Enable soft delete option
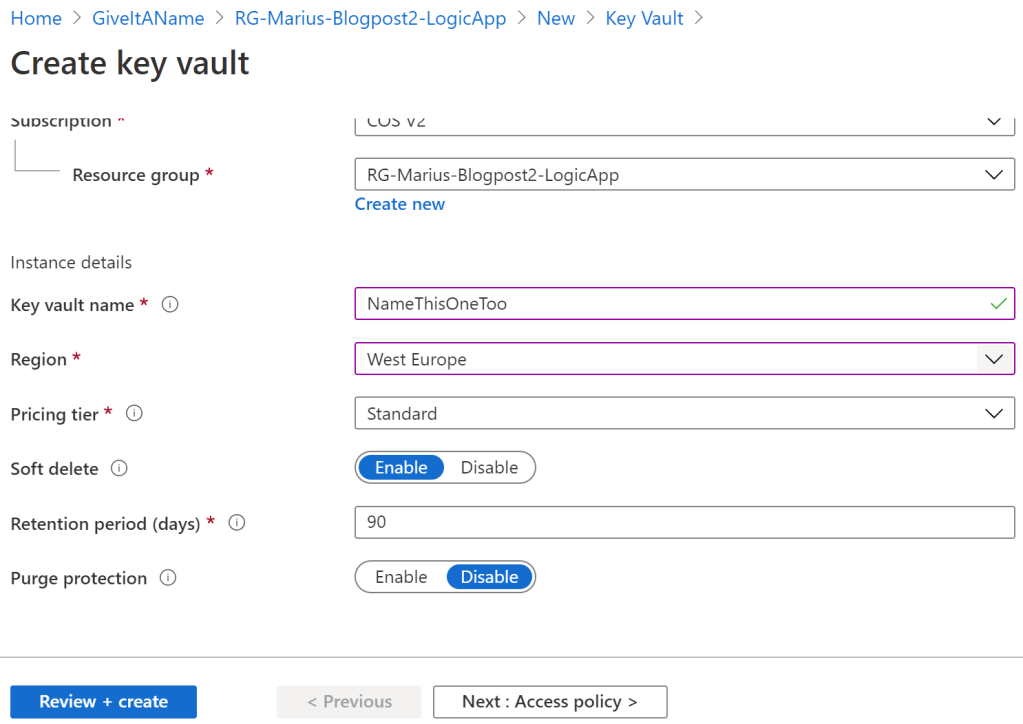1023x724 pixels. (401, 468)
